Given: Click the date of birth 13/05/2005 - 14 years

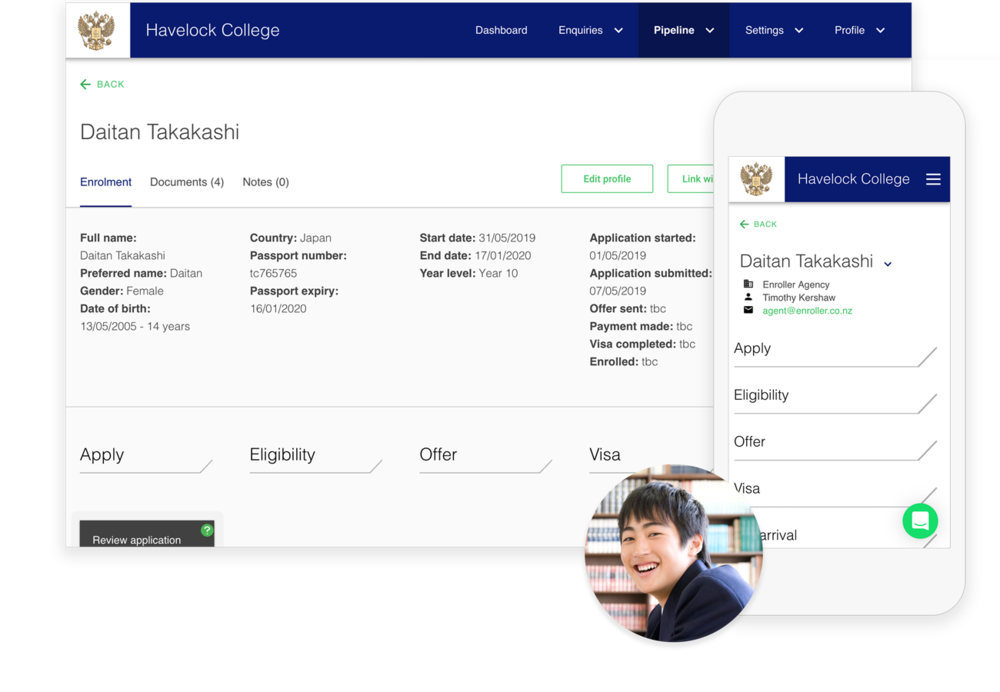Looking at the screenshot, I should (135, 327).
